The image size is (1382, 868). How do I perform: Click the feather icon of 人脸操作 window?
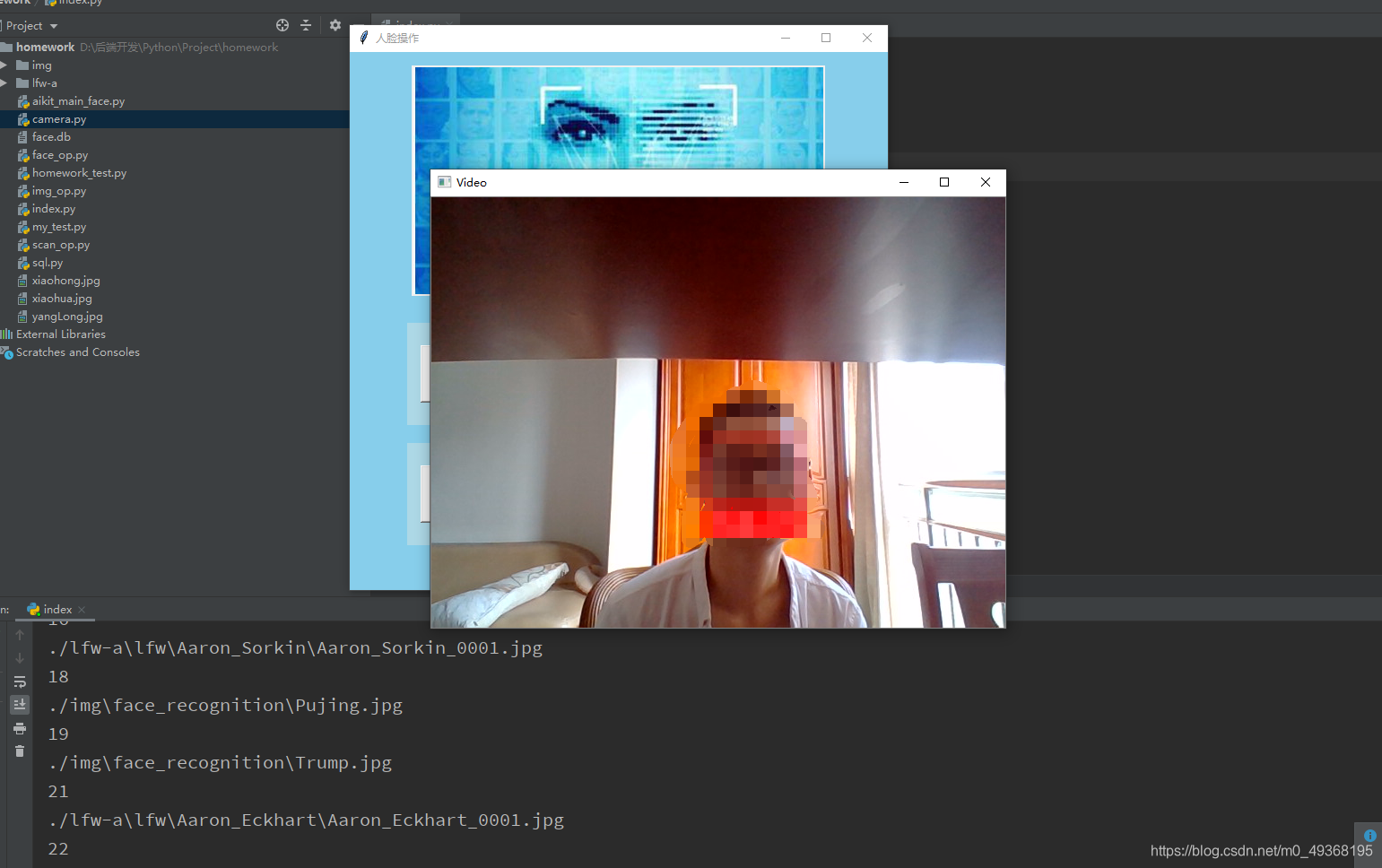(363, 38)
